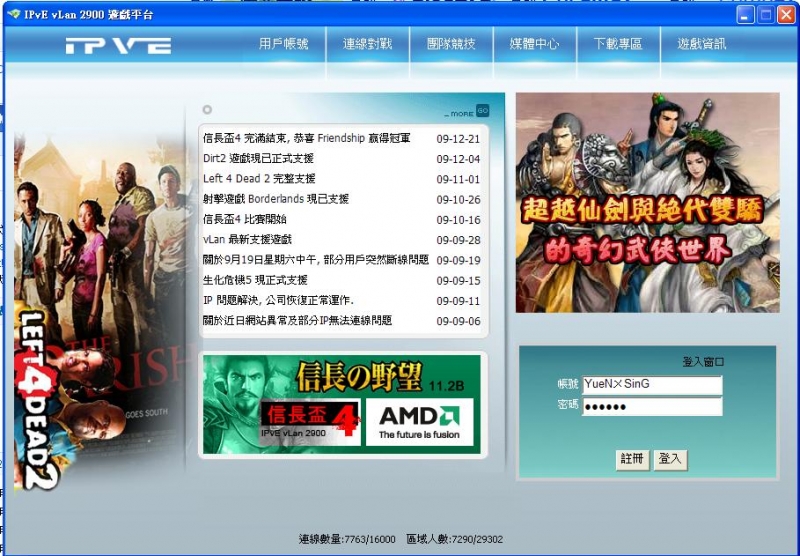Open the 連線對戰 menu

[367, 44]
